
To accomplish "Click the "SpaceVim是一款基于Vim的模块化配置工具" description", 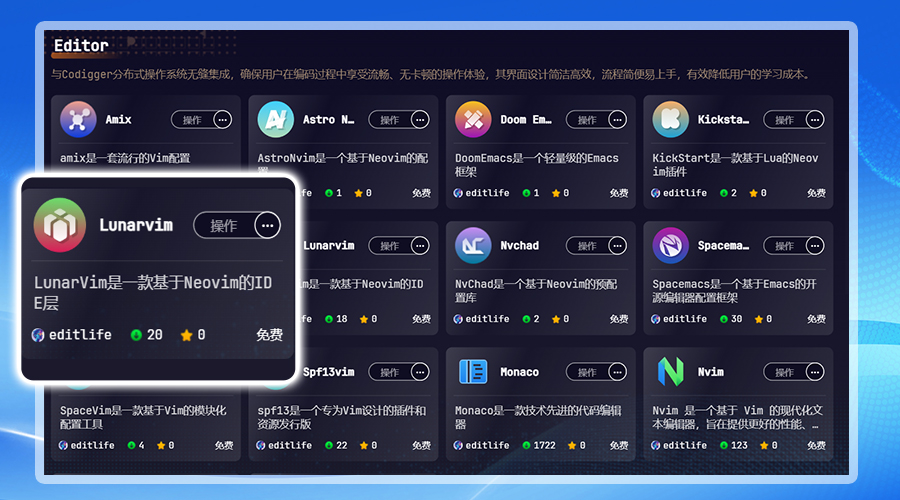I will pyautogui.click(x=143, y=417).
